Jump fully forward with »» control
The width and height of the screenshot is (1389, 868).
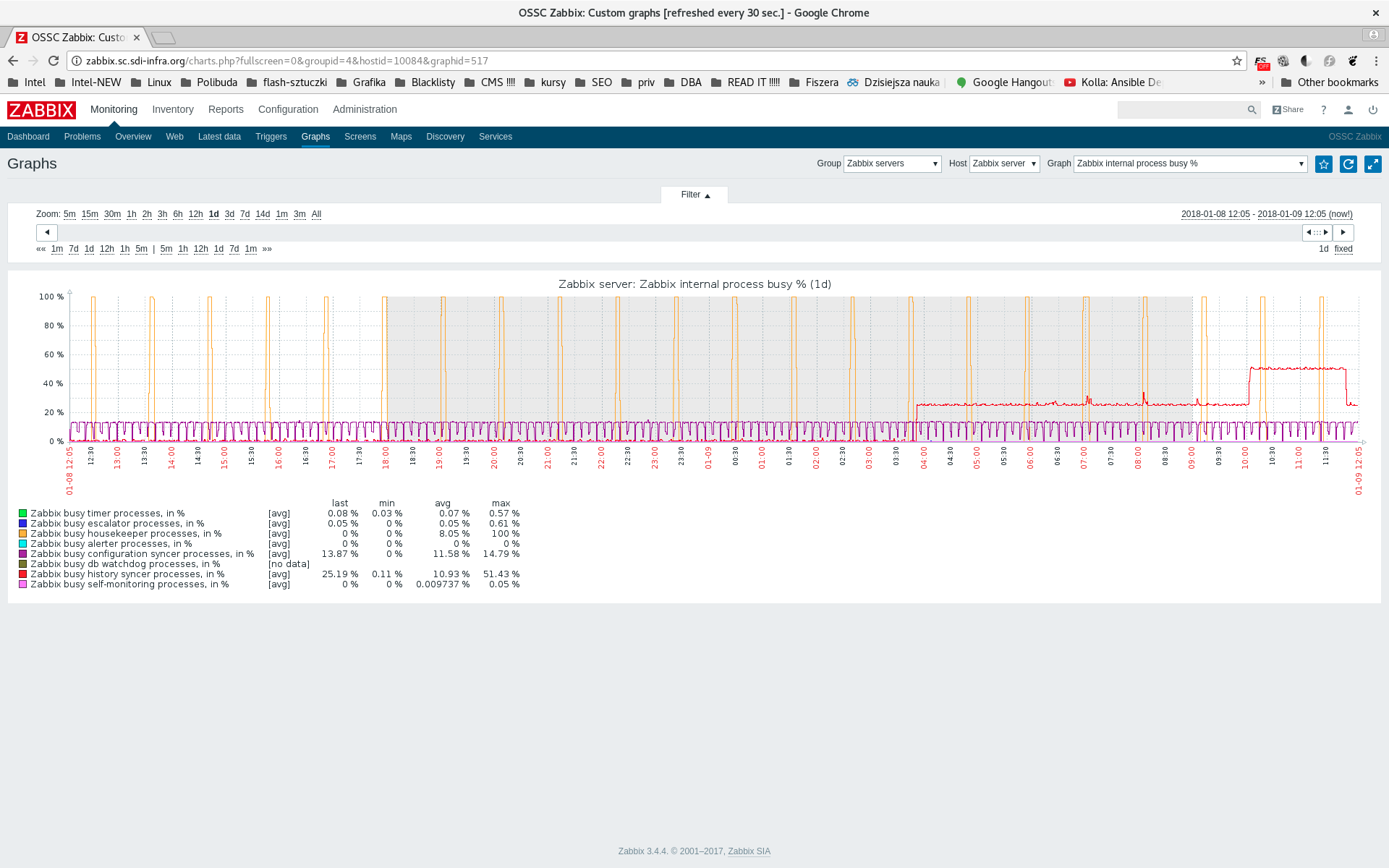(x=267, y=249)
